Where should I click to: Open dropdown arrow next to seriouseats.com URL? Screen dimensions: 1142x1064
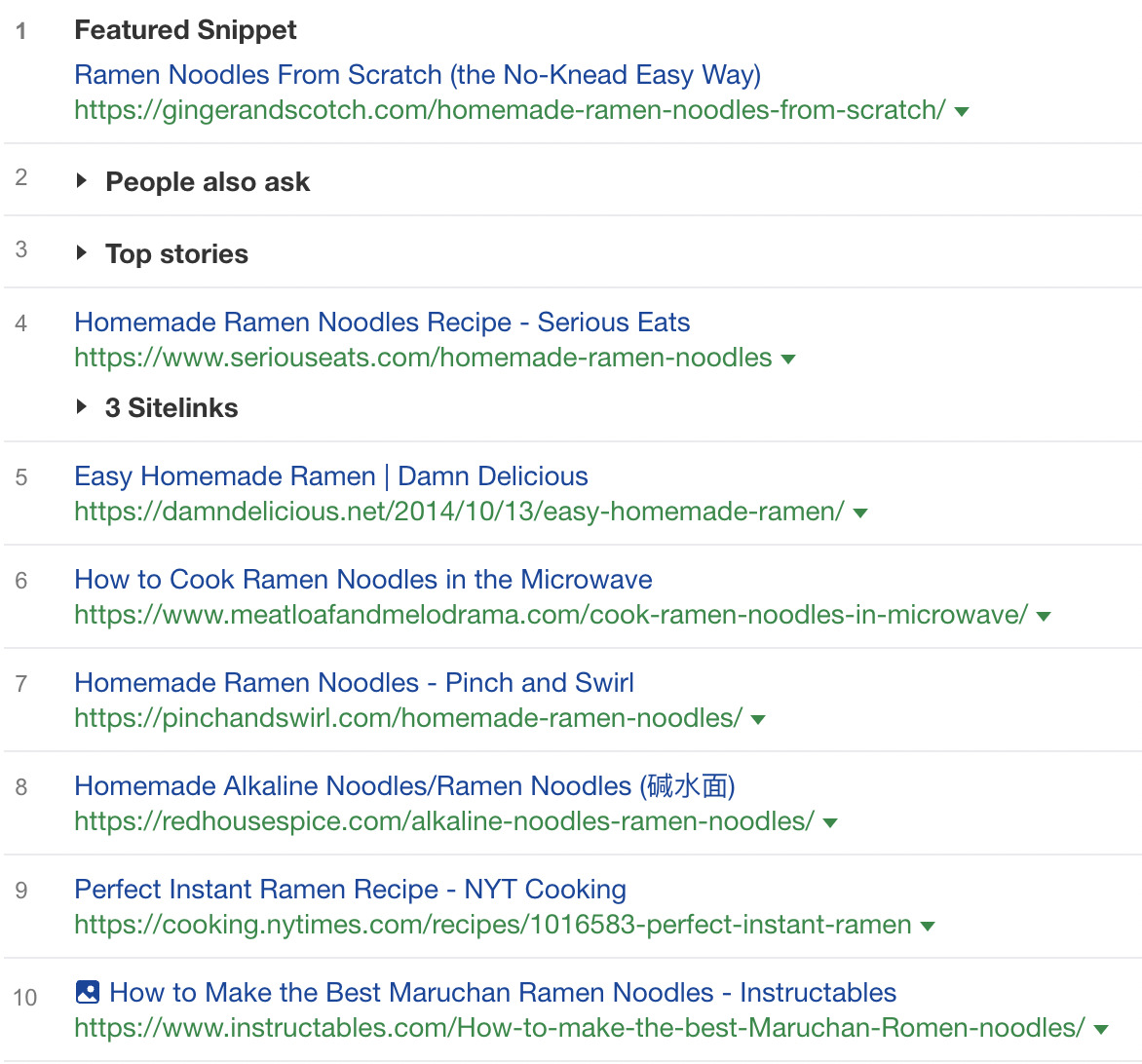789,359
